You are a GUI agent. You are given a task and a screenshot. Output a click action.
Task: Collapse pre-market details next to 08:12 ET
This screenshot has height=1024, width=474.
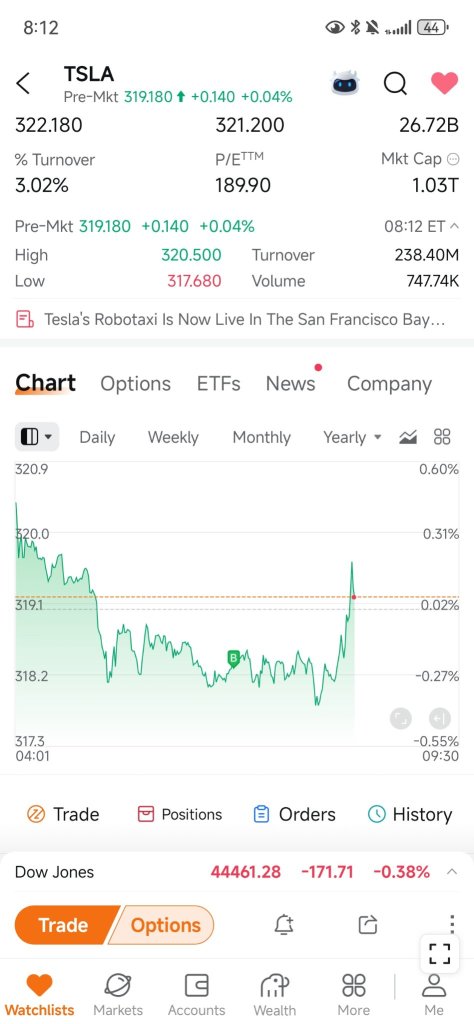454,227
